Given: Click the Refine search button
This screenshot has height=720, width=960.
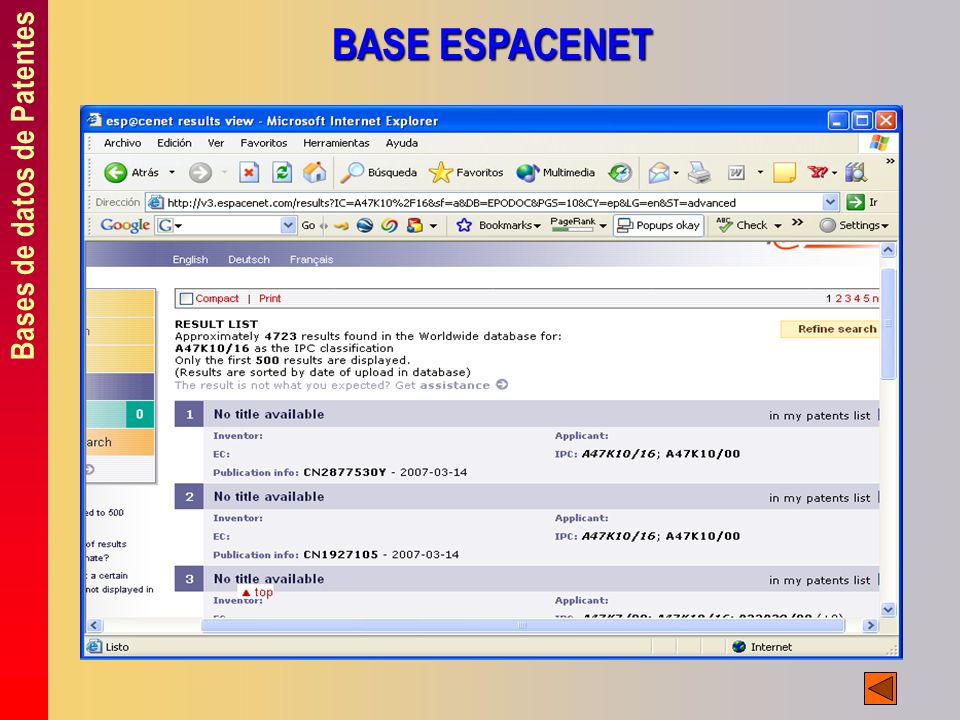Looking at the screenshot, I should (830, 329).
